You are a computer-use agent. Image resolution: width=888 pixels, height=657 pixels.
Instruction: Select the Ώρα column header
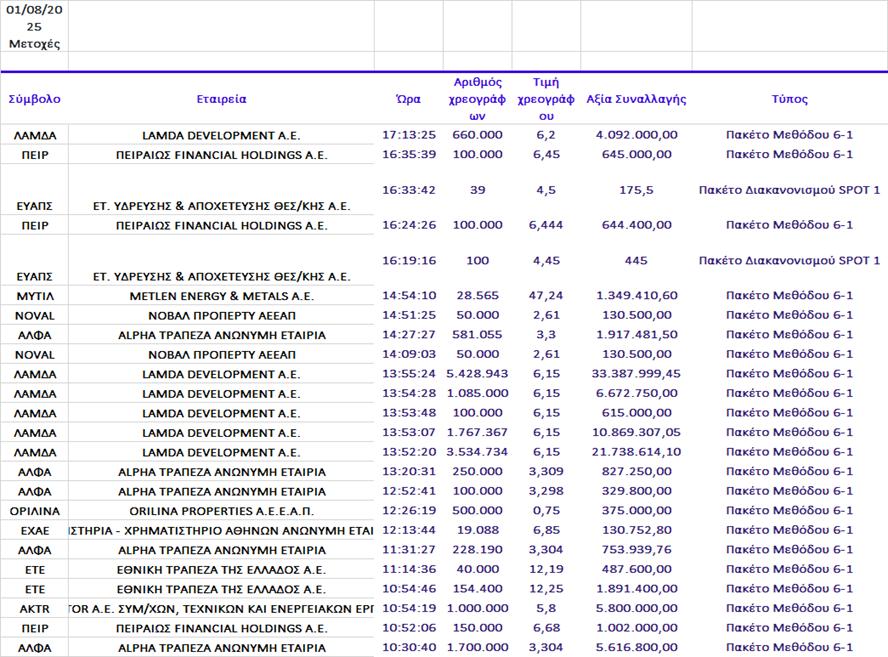tap(408, 99)
